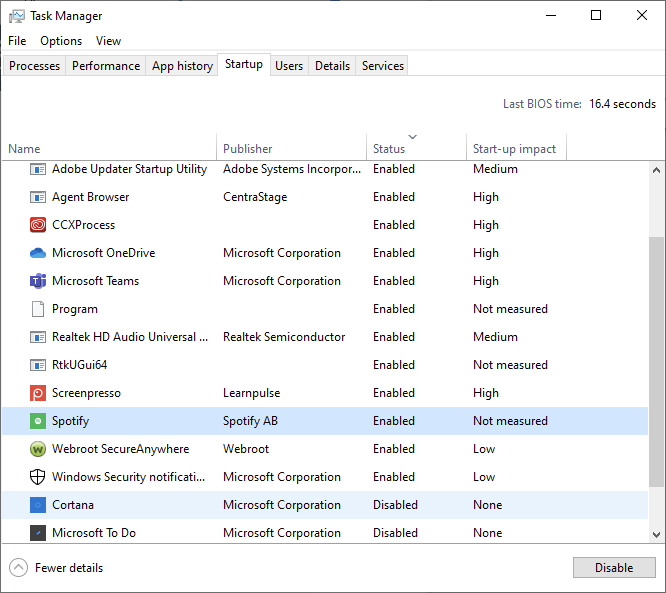
Task: Click Microsoft OneDrive's Microsoft Corporation publisher cell
Action: coord(282,253)
